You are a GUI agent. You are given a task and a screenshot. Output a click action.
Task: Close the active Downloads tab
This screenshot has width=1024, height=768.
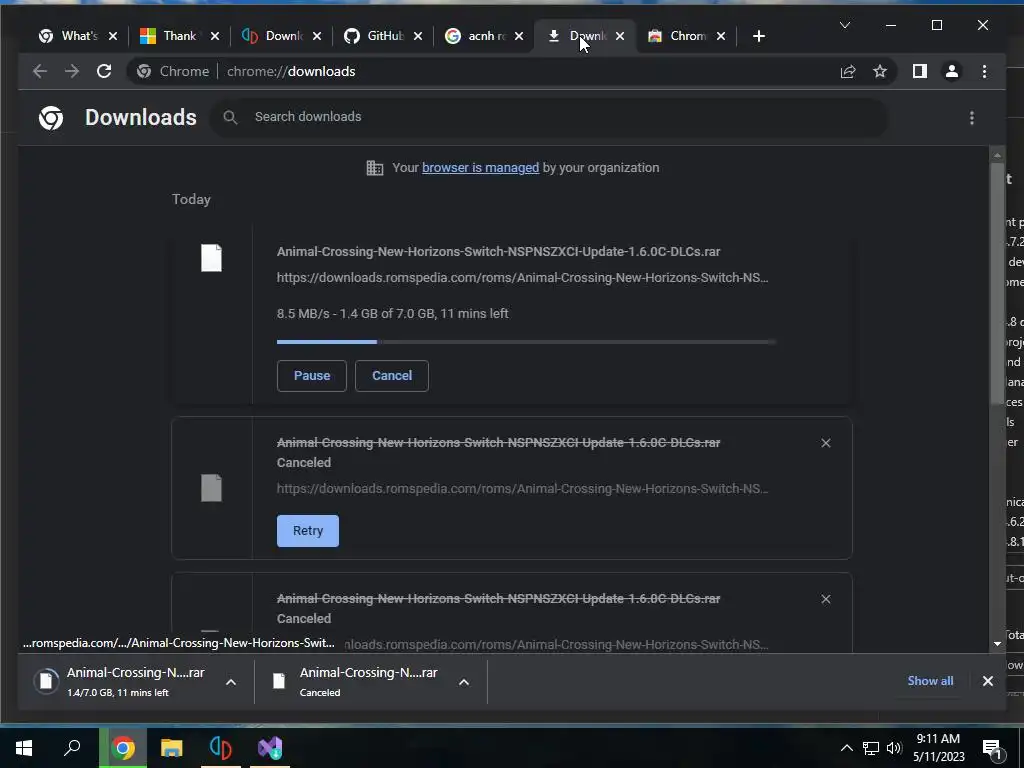620,36
